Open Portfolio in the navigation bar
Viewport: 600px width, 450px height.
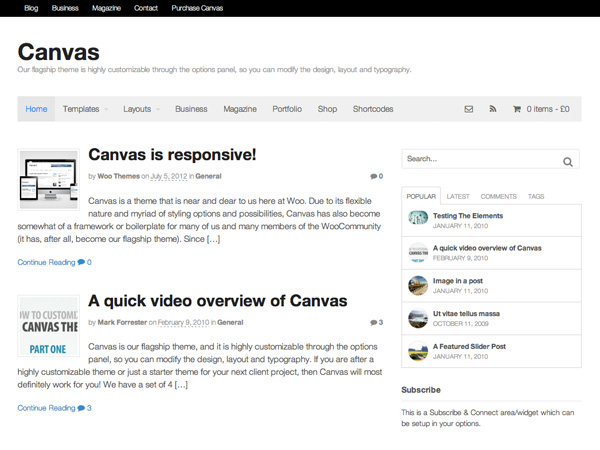point(287,109)
